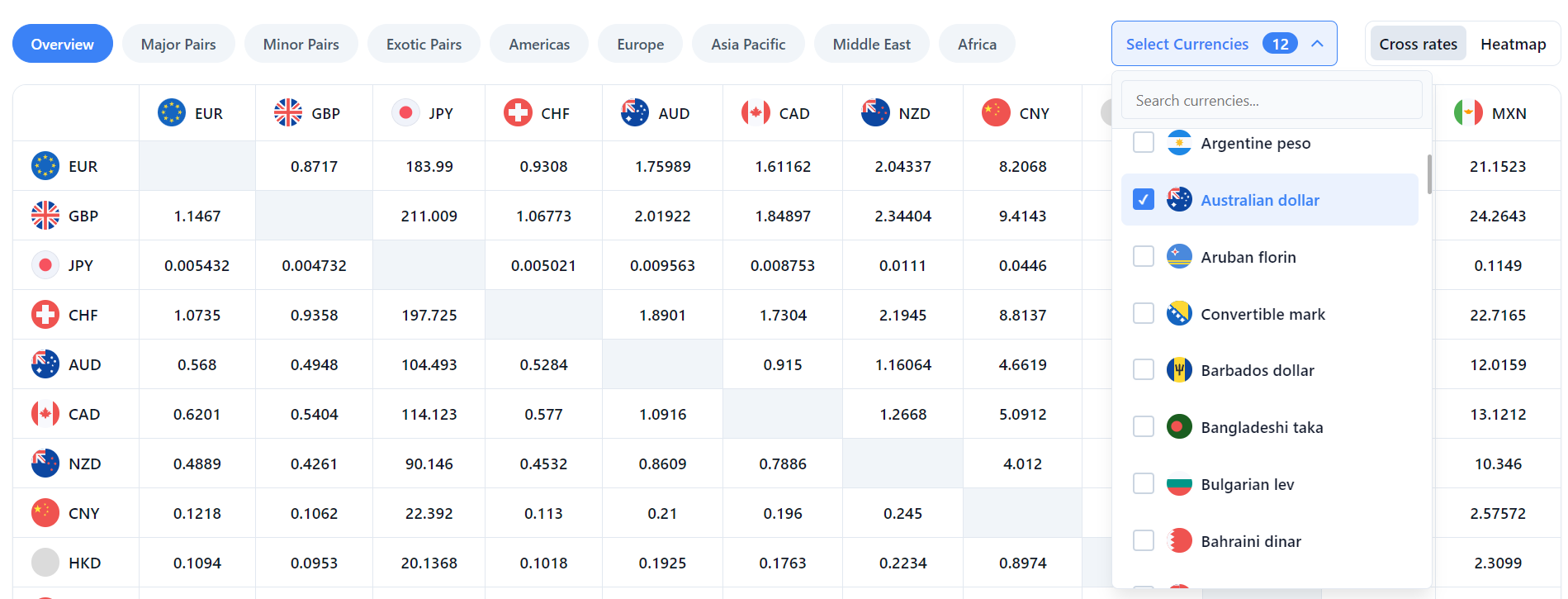Click the Search currencies input field
1568x599 pixels.
click(1272, 100)
